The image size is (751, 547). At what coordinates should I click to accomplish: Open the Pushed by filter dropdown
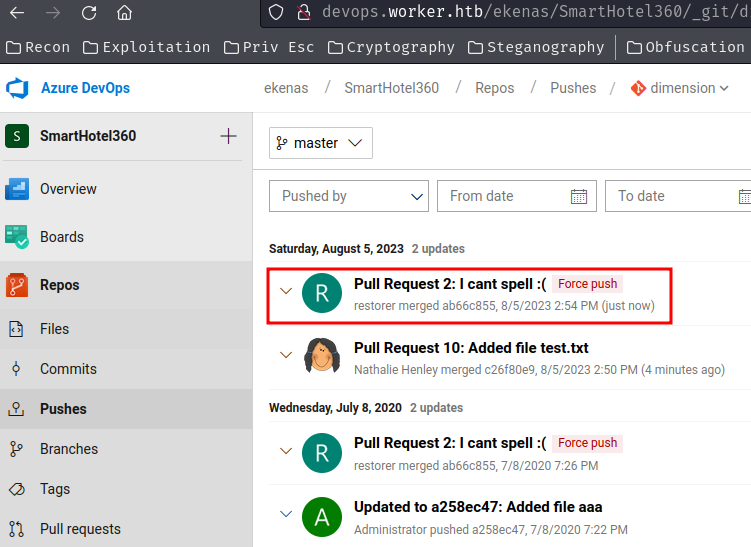click(349, 196)
